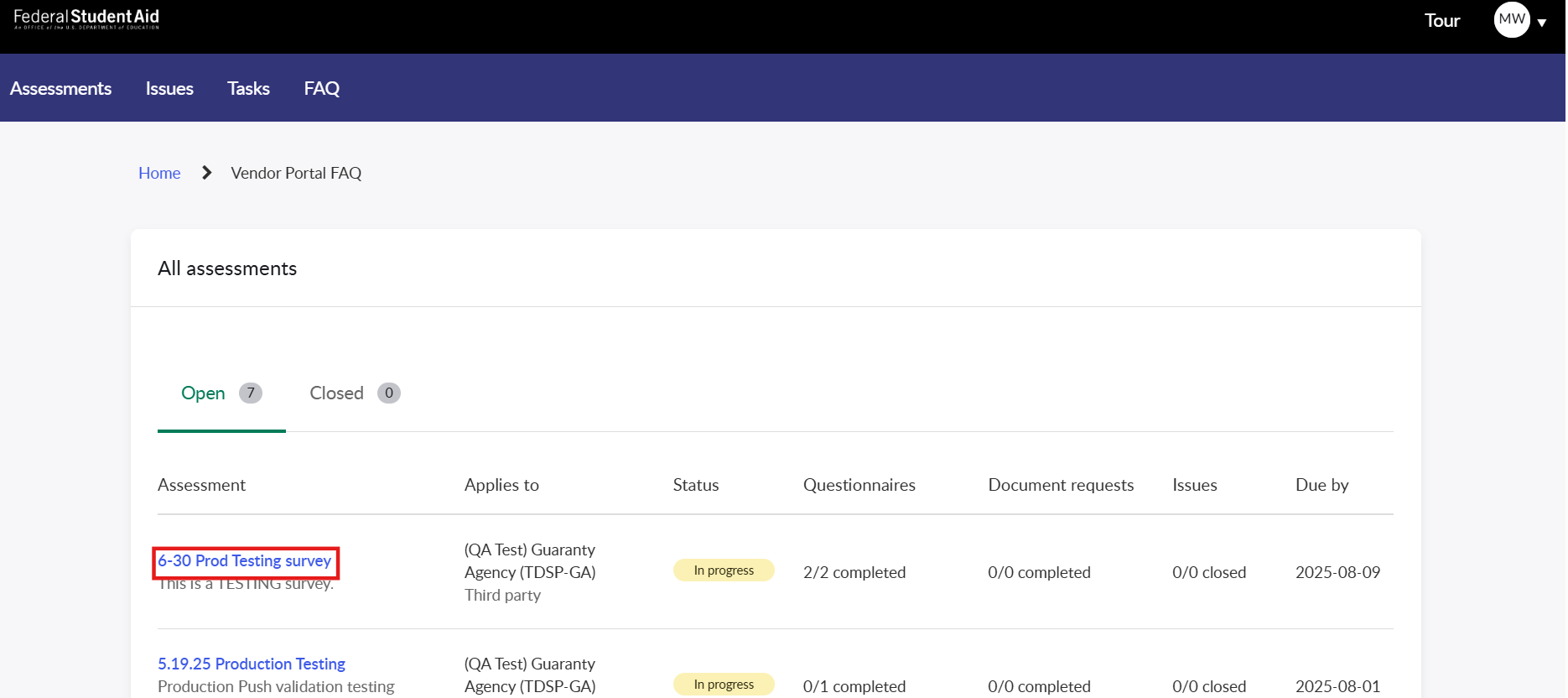Start the Tour from the header
The width and height of the screenshot is (1568, 698).
[1441, 21]
